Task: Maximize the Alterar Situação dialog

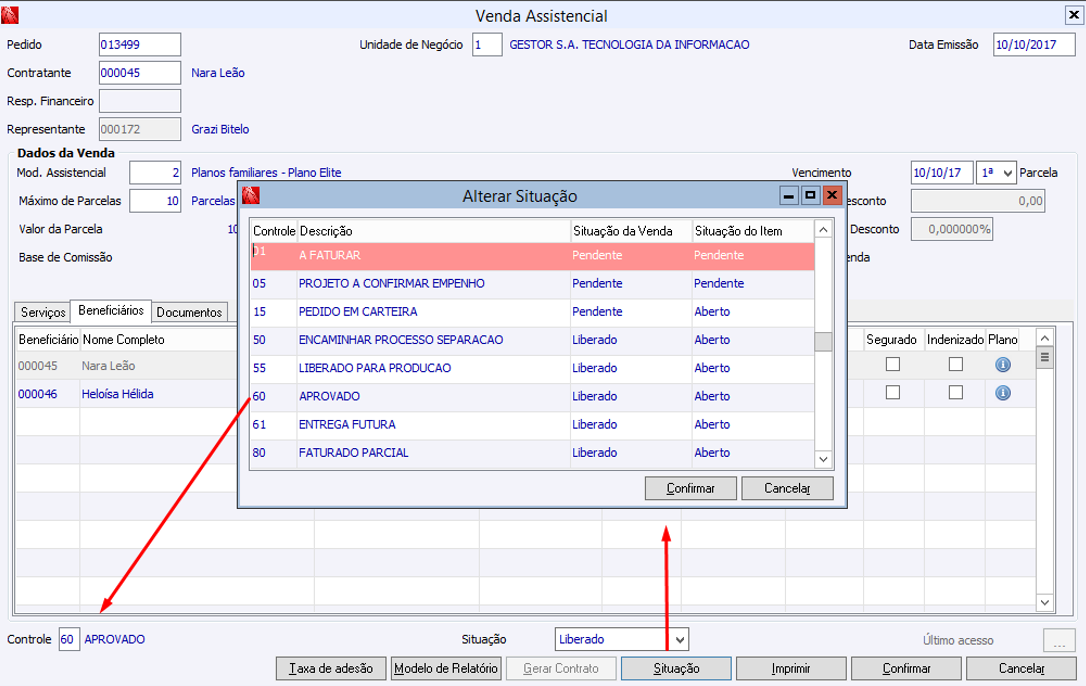Action: pyautogui.click(x=810, y=195)
